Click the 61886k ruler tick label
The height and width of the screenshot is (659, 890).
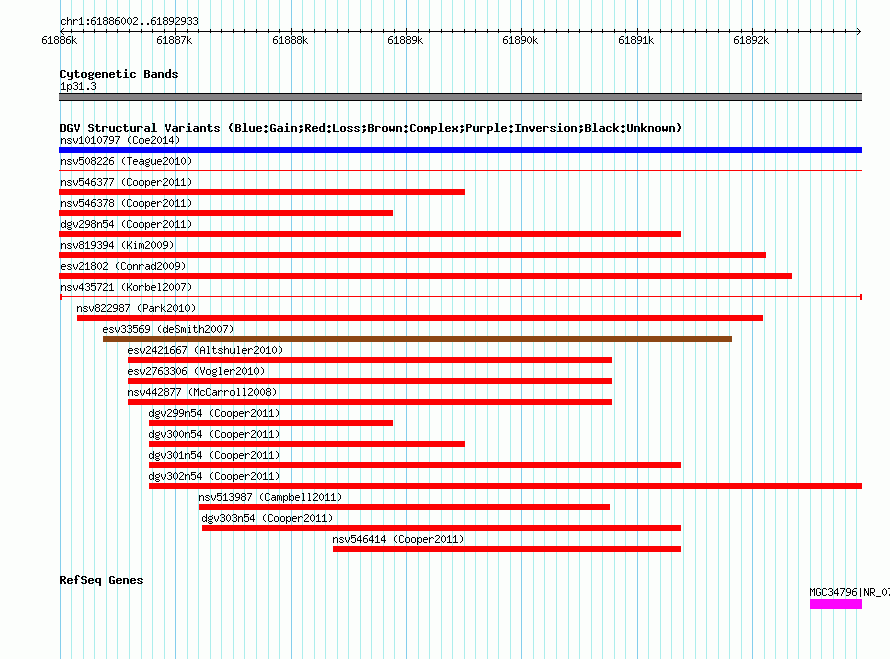coord(59,40)
